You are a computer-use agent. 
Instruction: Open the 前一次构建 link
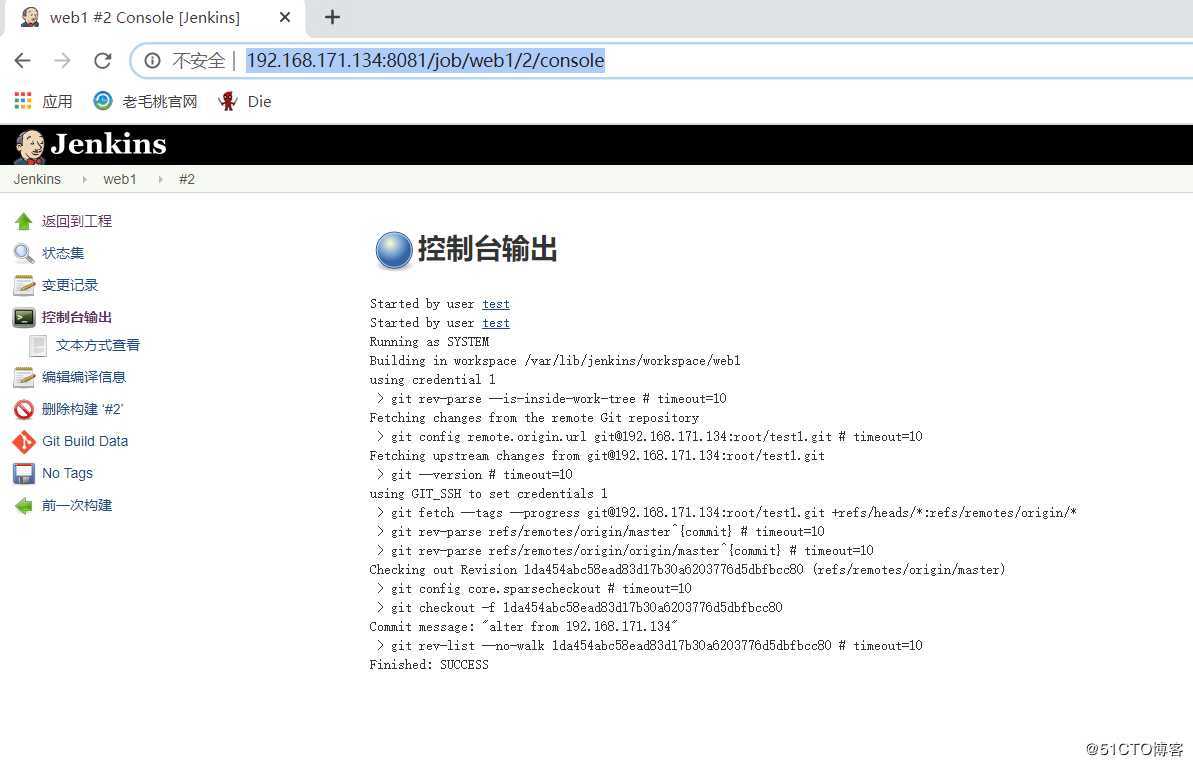76,505
